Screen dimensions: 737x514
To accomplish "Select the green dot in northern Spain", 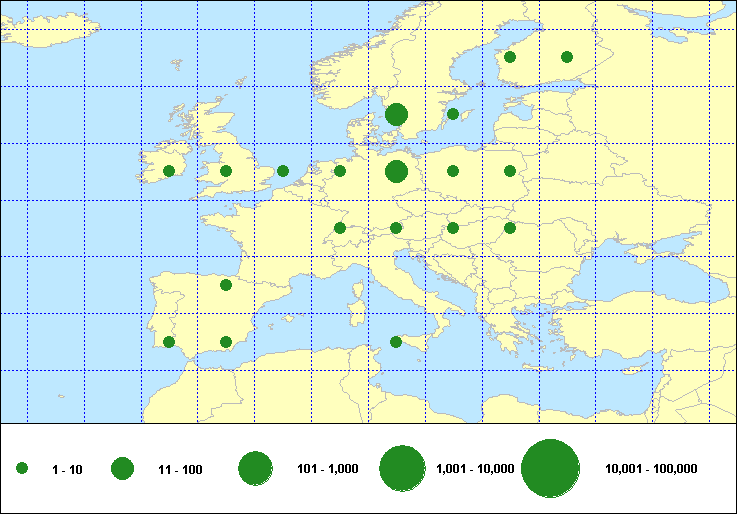I will 226,285.
